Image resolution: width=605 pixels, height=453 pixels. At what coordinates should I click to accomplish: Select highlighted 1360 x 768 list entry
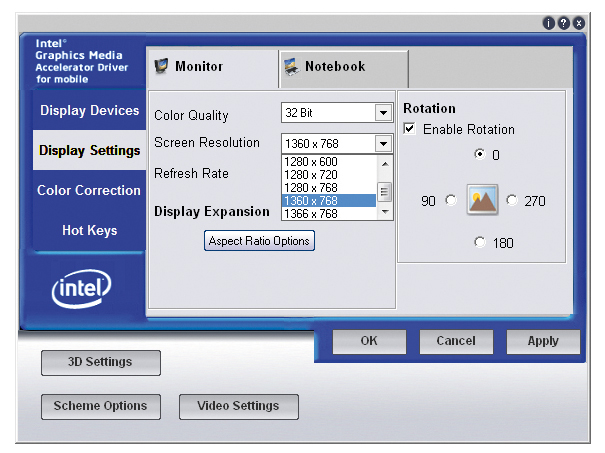329,201
